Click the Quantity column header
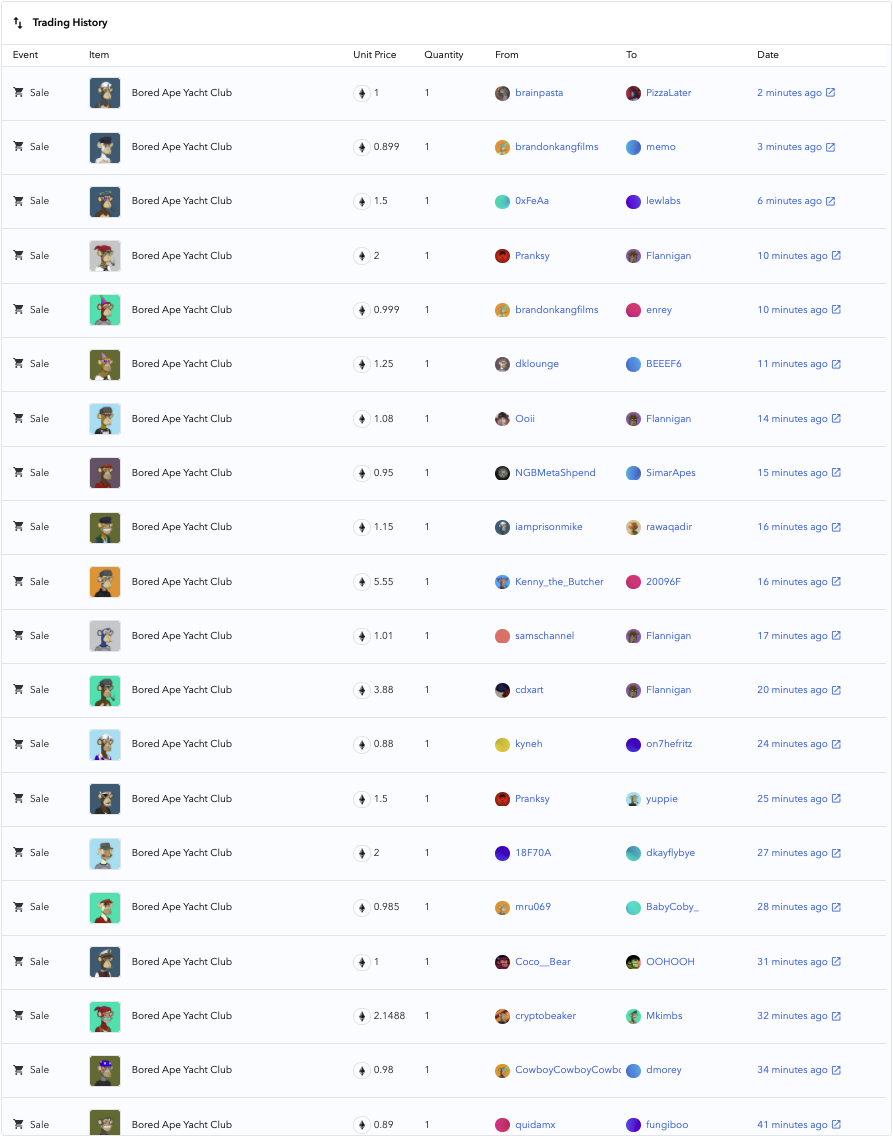Screen dimensions: 893x1139 pos(444,54)
